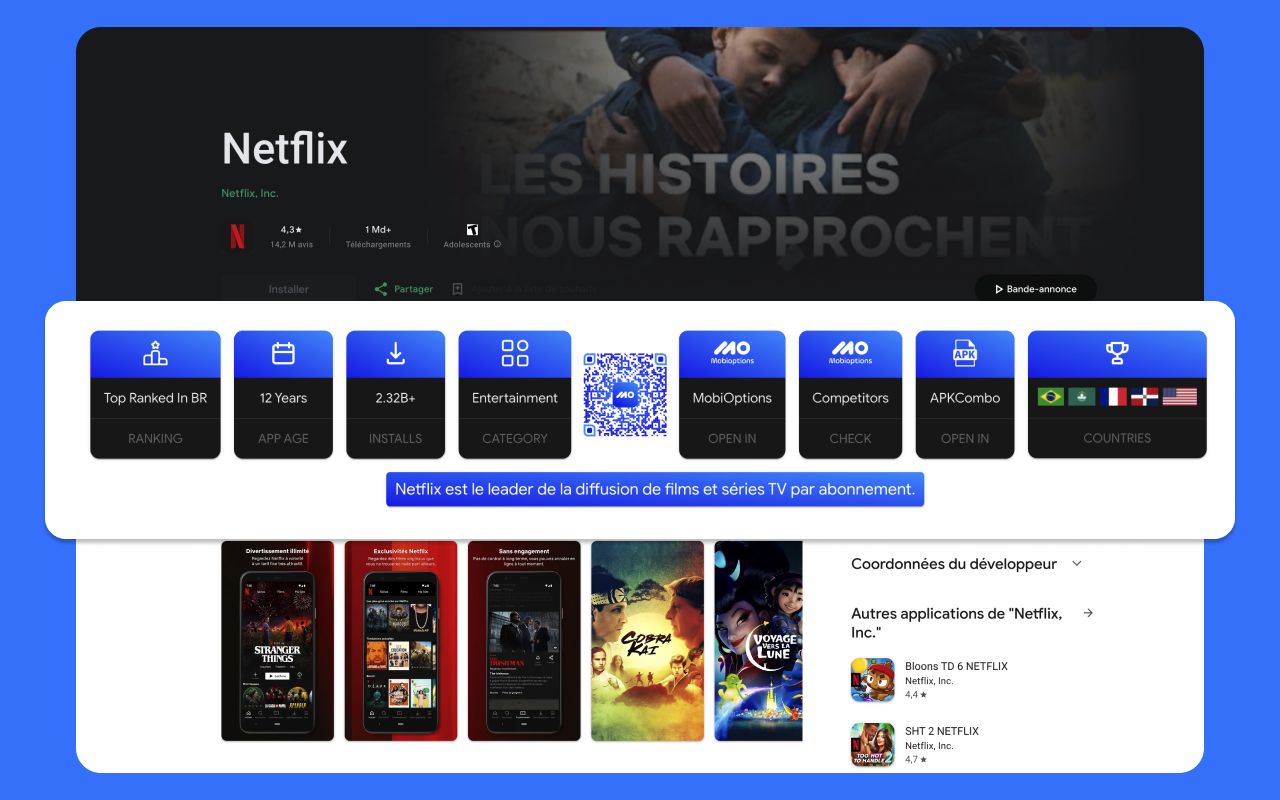Open the Cobra Kai screenshot

(x=647, y=641)
